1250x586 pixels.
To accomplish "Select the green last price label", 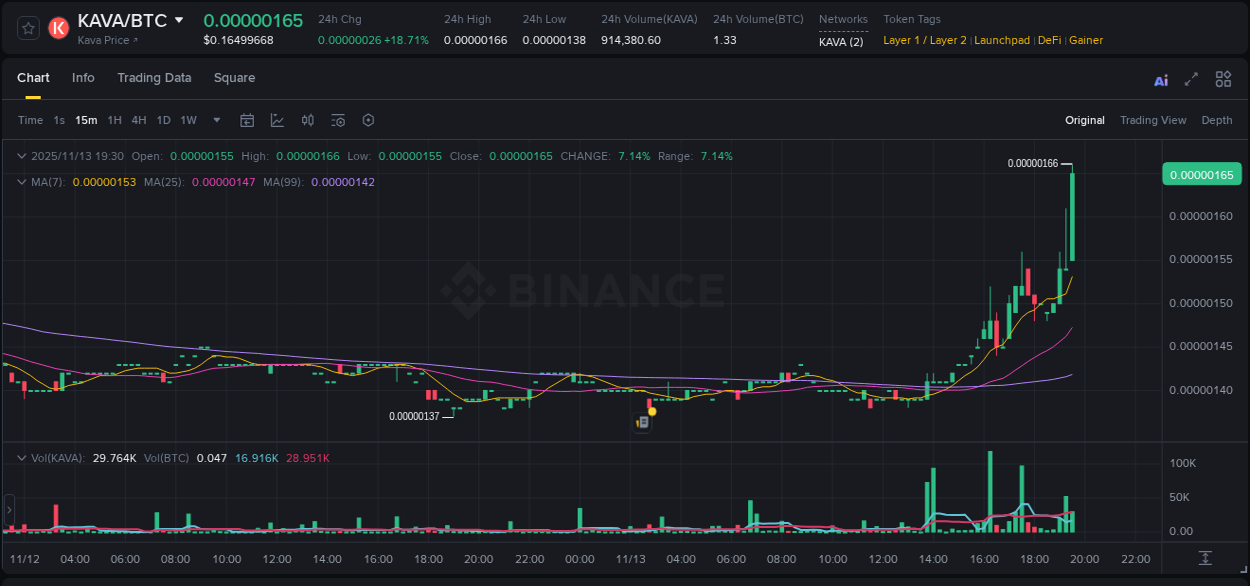I will (x=1202, y=174).
